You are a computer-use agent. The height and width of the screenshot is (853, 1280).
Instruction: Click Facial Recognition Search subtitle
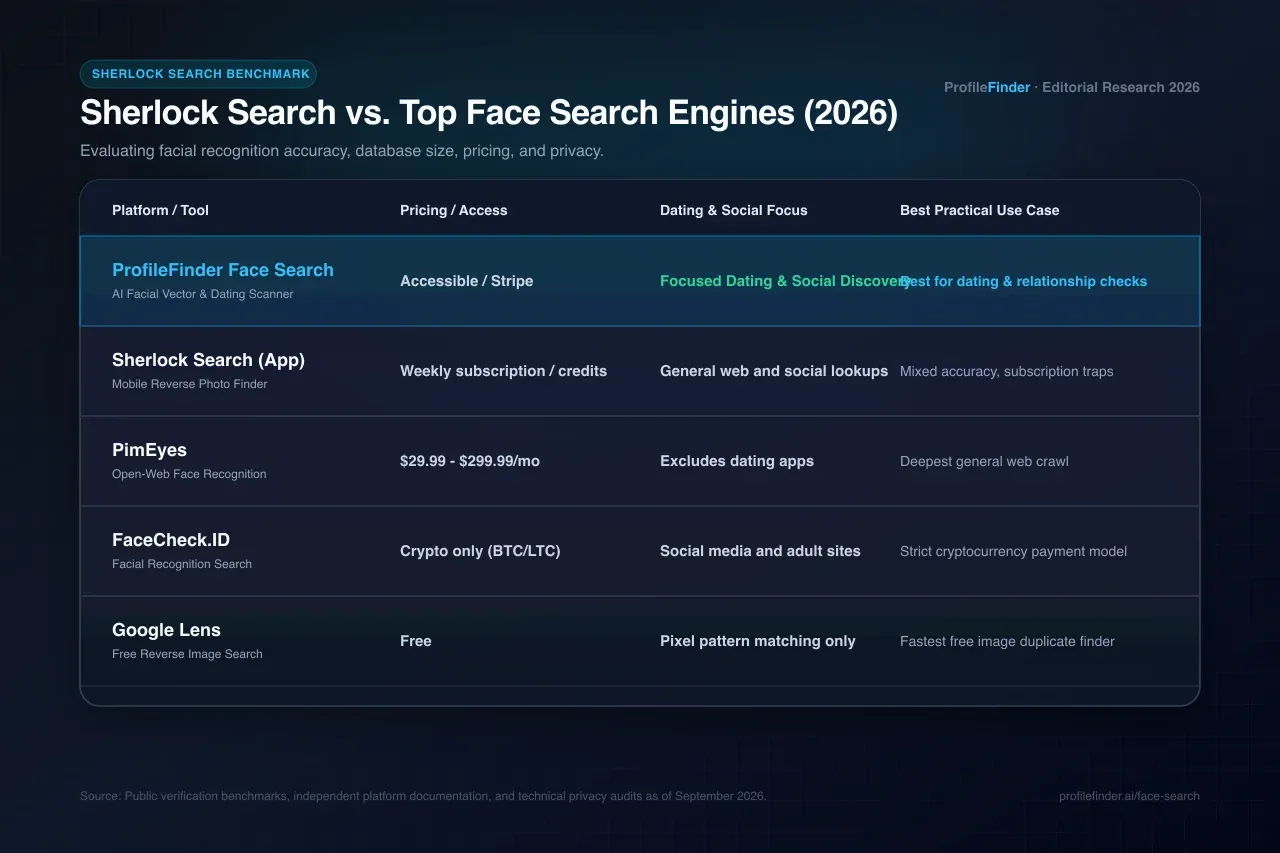pyautogui.click(x=182, y=564)
